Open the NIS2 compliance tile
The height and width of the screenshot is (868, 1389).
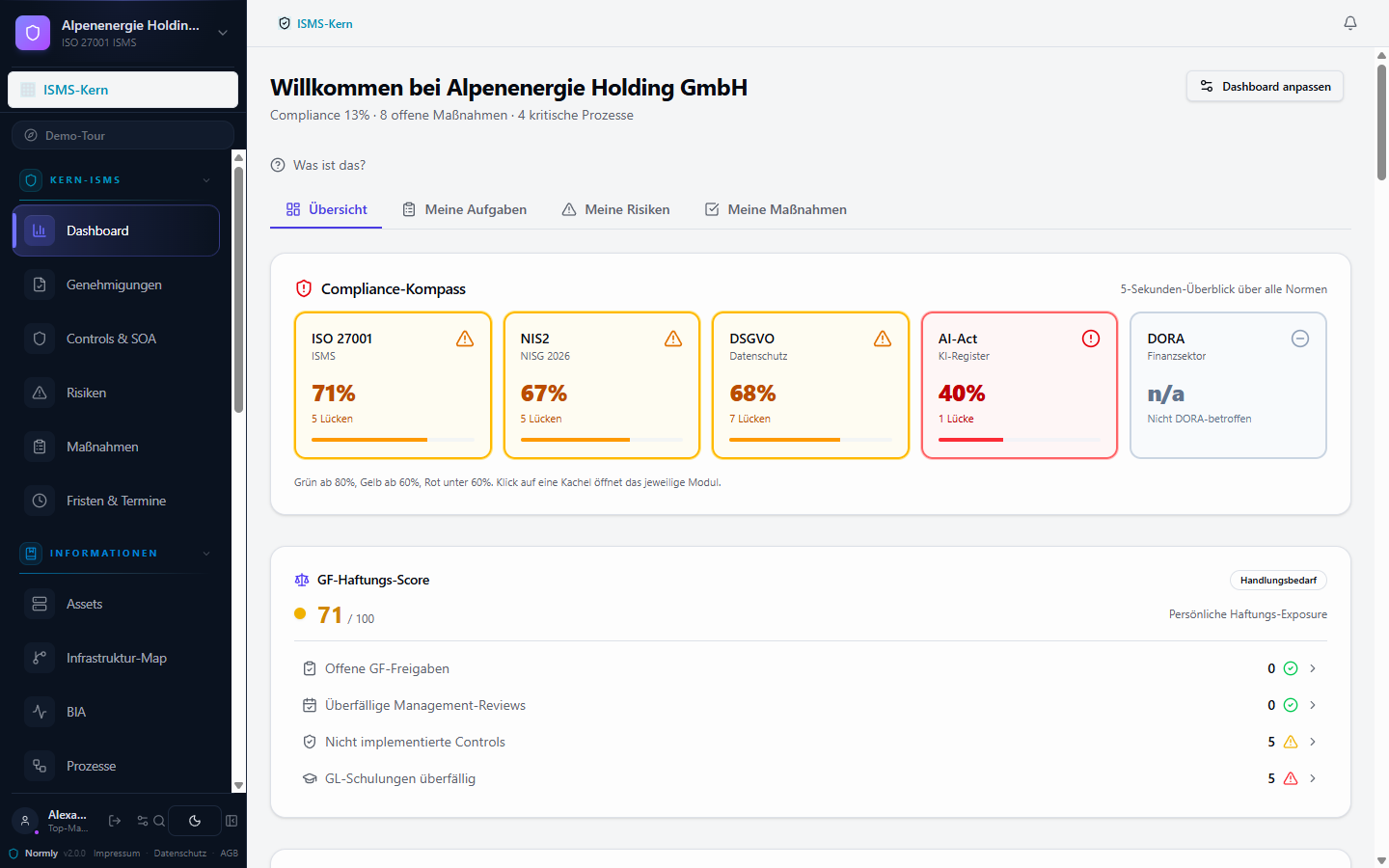click(602, 385)
